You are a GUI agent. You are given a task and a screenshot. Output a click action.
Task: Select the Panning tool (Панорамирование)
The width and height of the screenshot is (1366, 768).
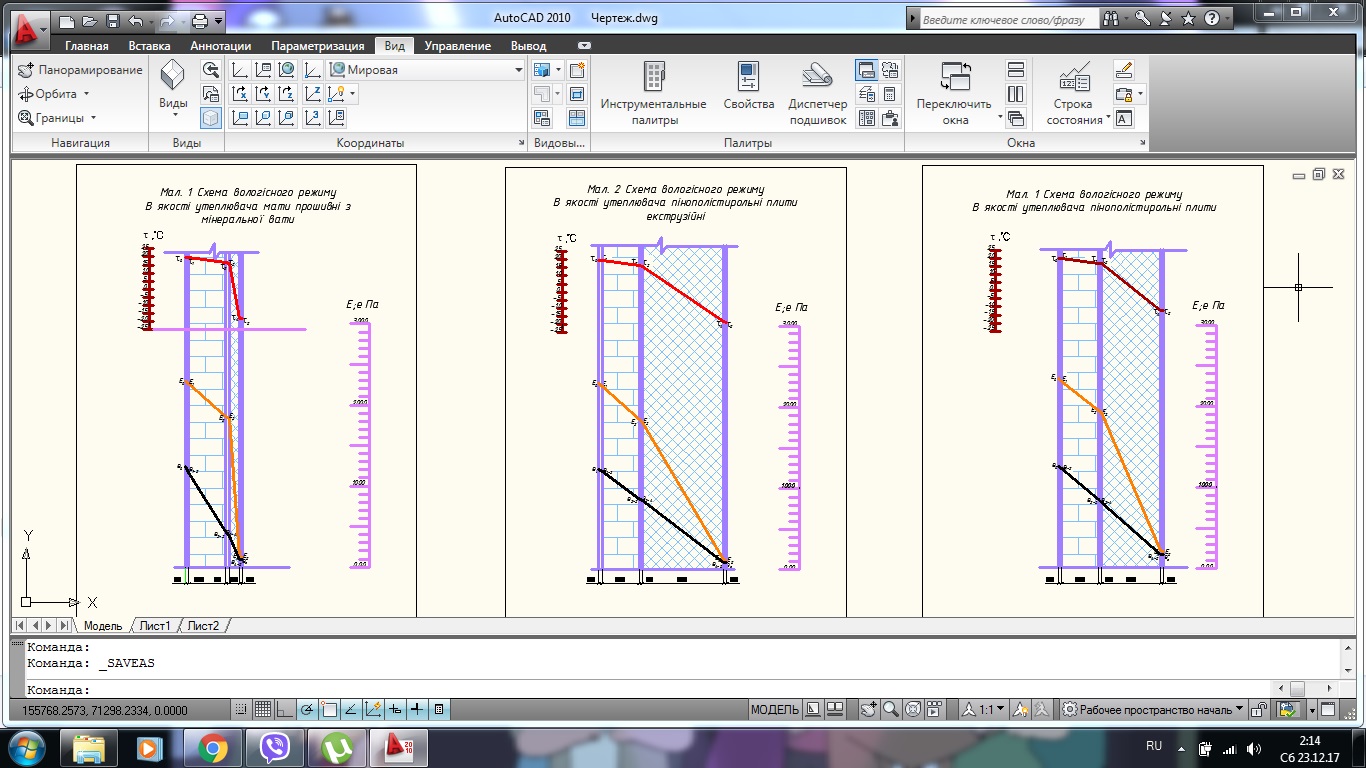click(x=80, y=70)
